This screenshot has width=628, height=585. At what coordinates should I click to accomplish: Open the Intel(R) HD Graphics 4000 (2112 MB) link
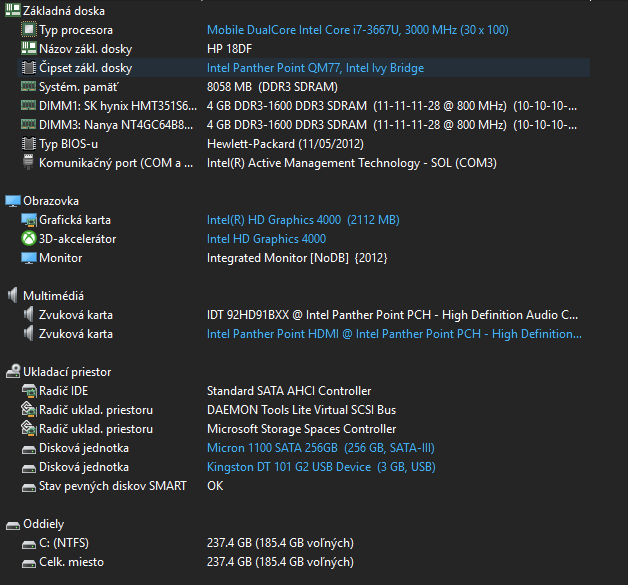[303, 220]
